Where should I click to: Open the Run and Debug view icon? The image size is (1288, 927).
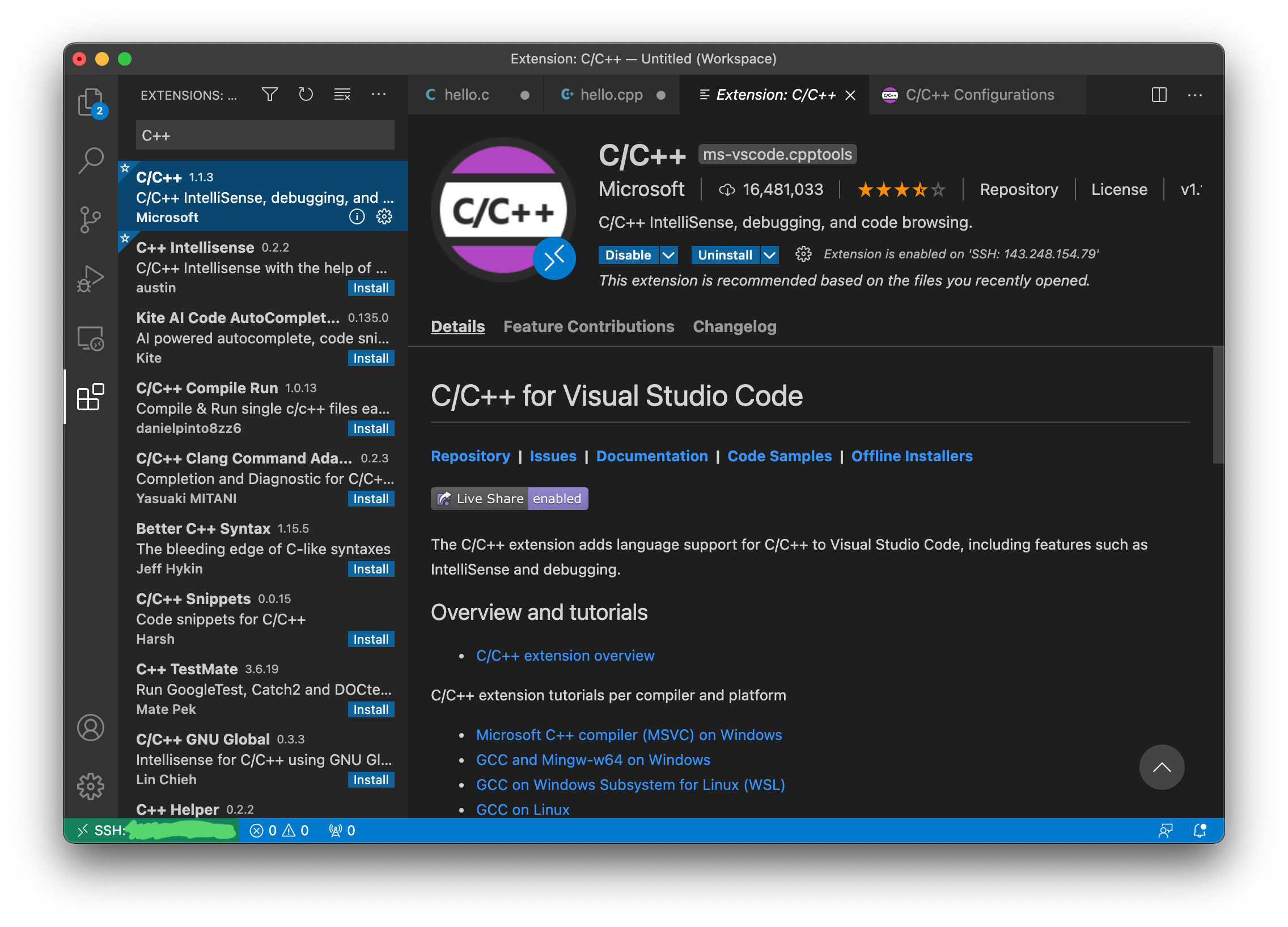coord(91,278)
